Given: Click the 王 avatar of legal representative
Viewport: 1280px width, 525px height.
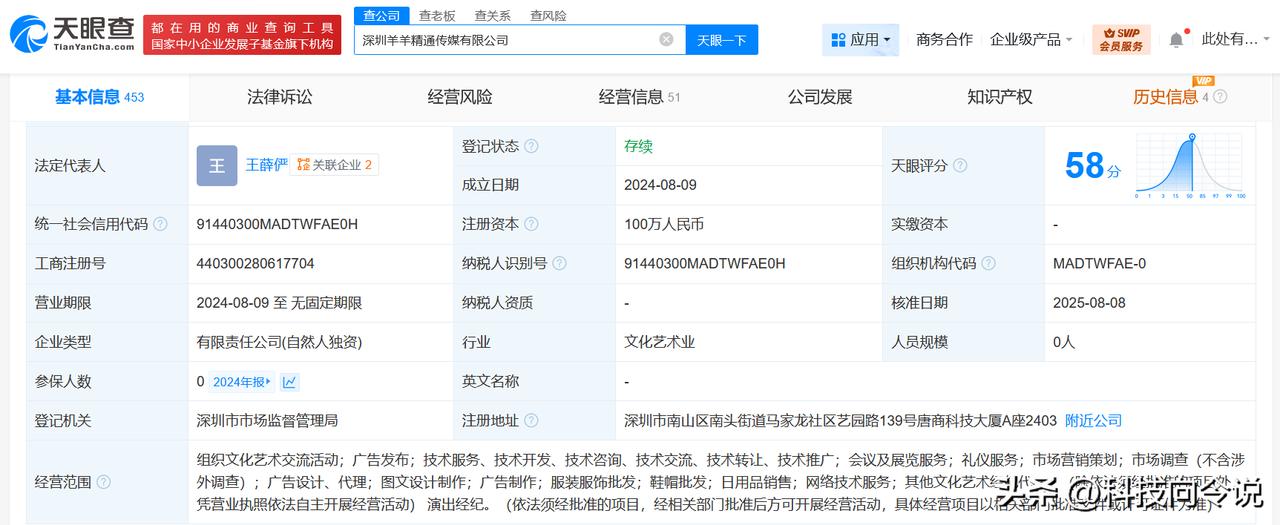Looking at the screenshot, I should click(217, 166).
